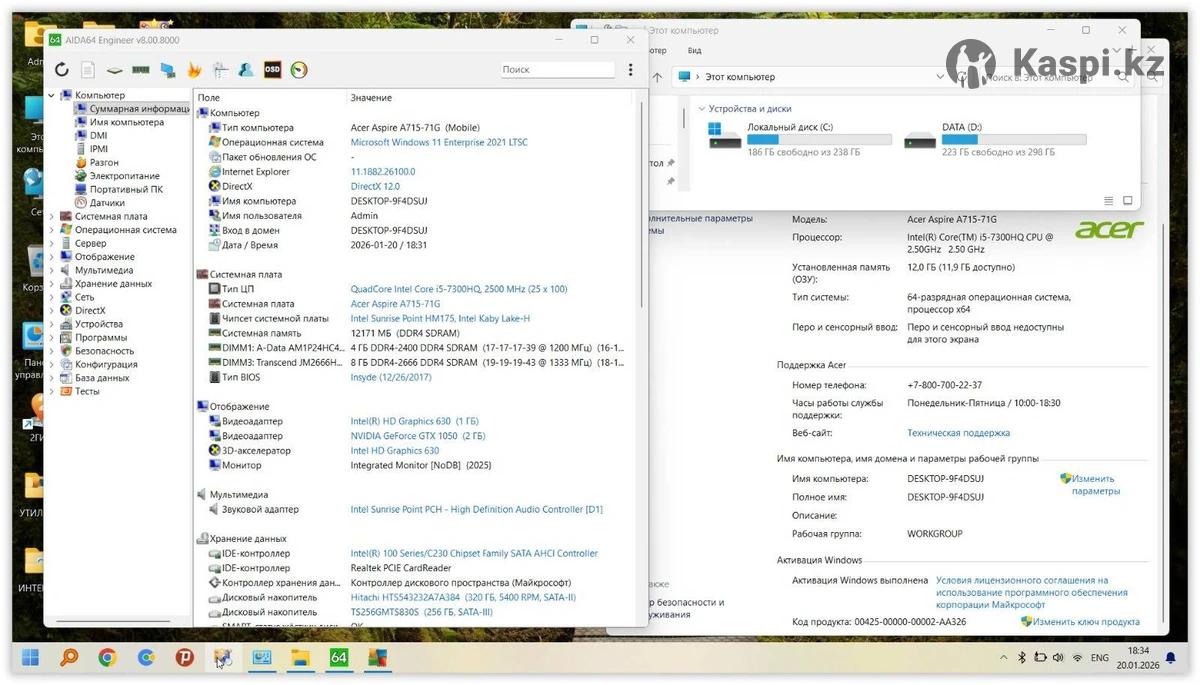This screenshot has height=685, width=1200.
Task: Collapse the Компьютер tree node
Action: click(x=52, y=95)
